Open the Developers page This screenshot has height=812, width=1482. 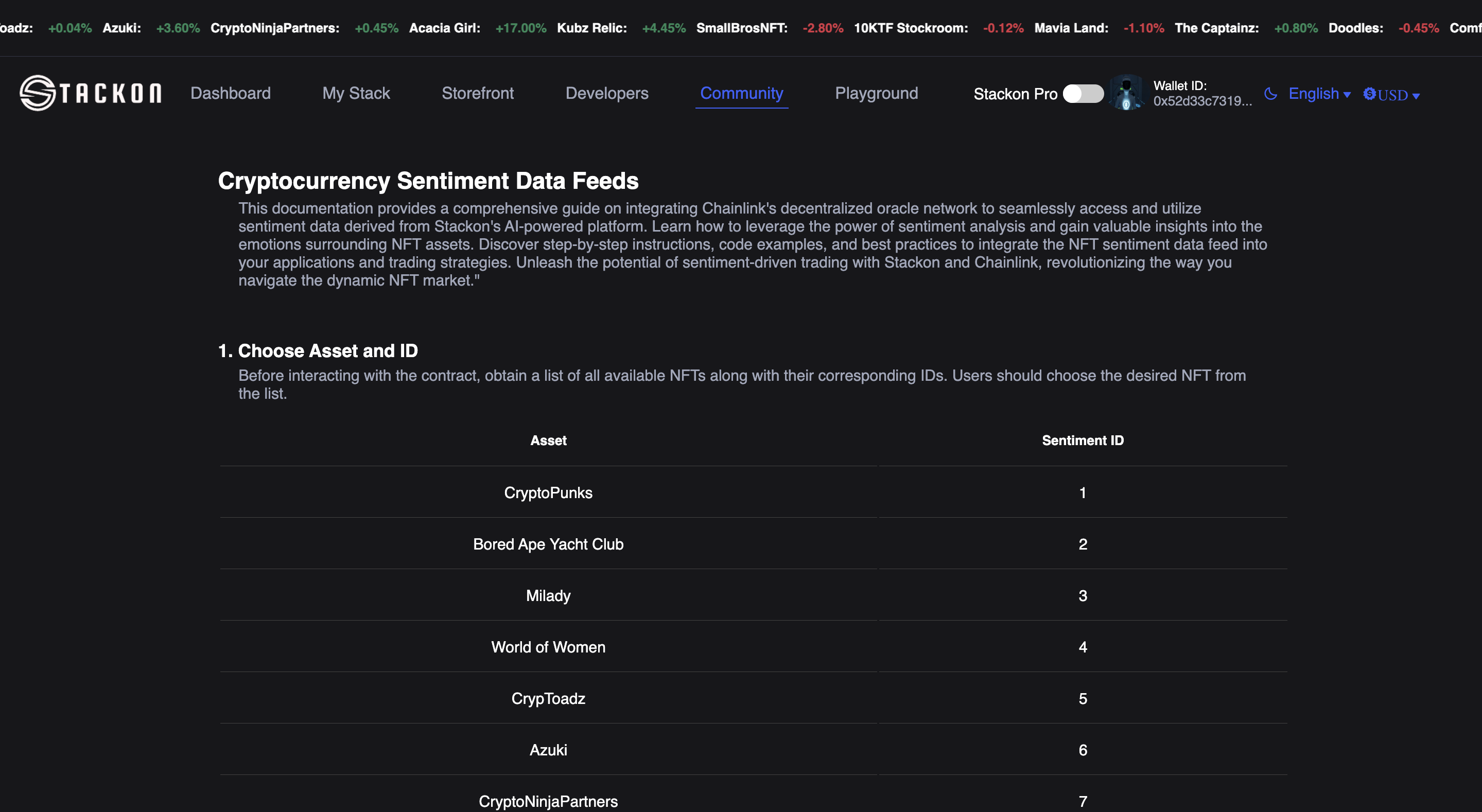pos(606,93)
